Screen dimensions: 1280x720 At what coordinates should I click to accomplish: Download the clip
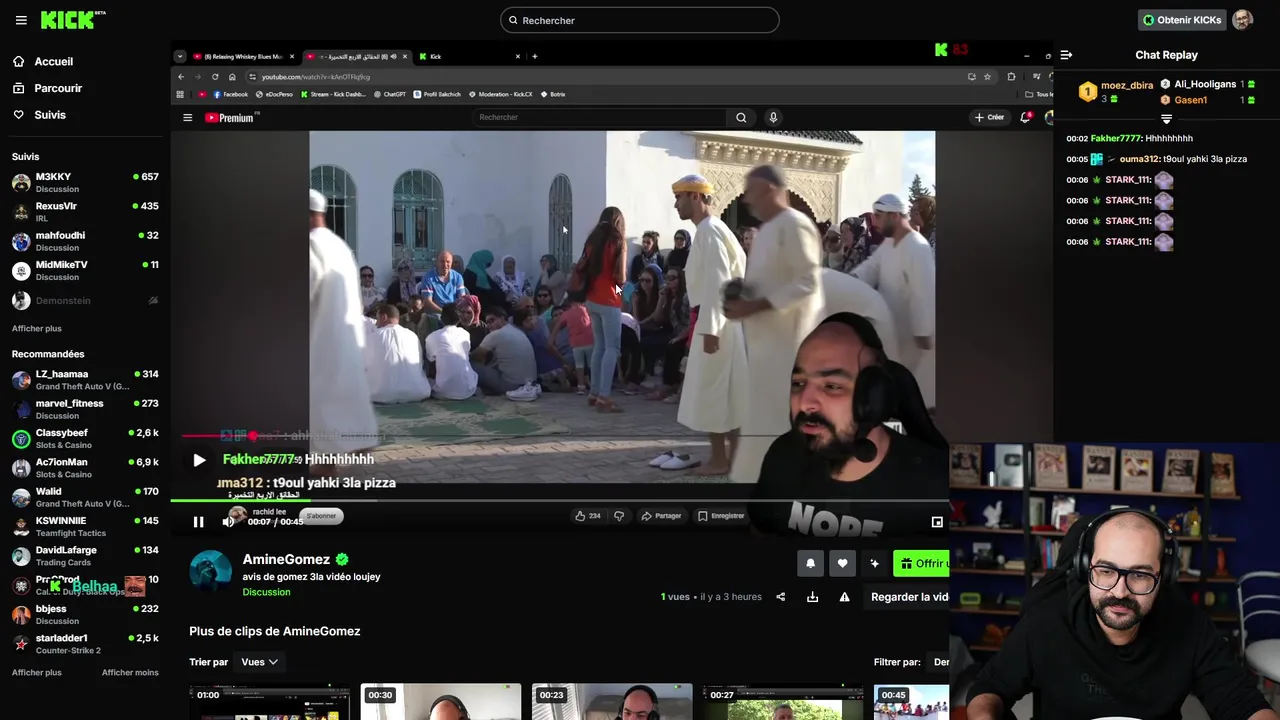(812, 597)
